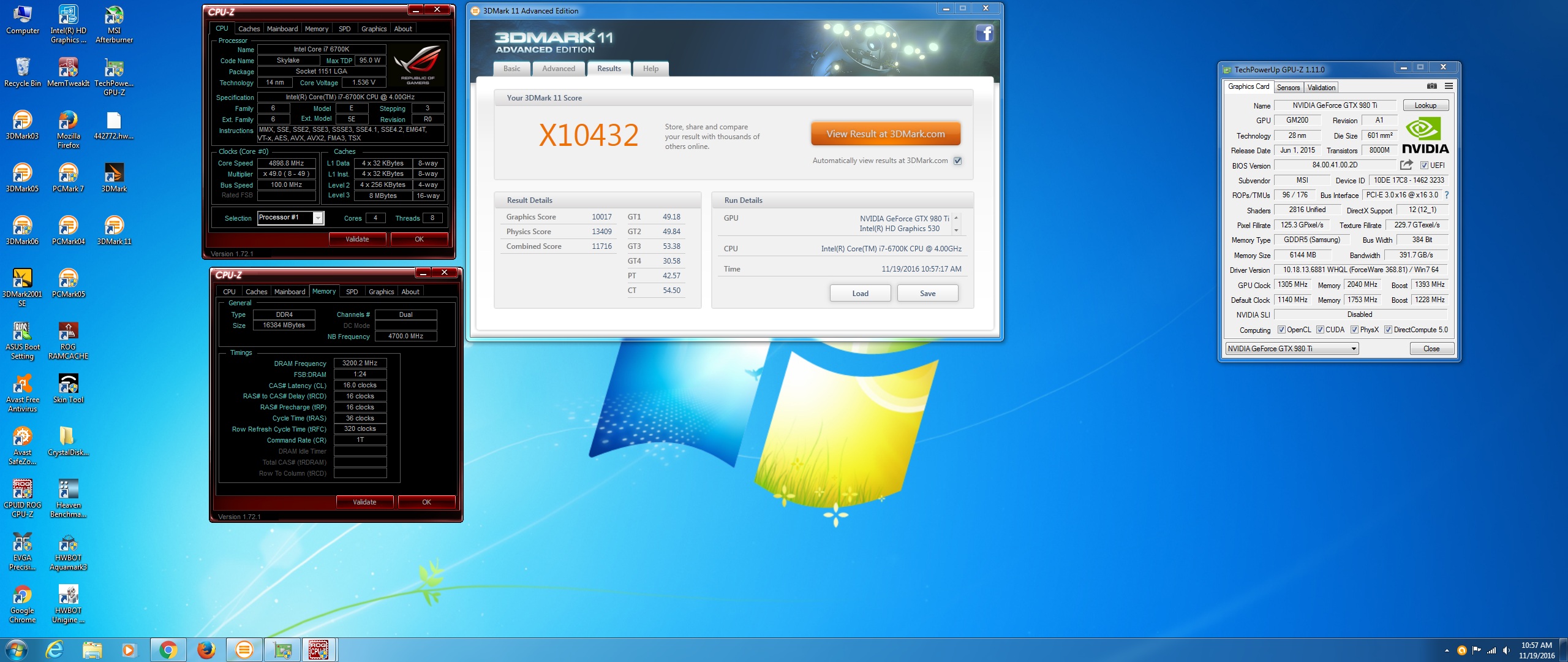The height and width of the screenshot is (662, 1568).
Task: Click bus interface question mark in GPU-Z
Action: coord(1447,195)
